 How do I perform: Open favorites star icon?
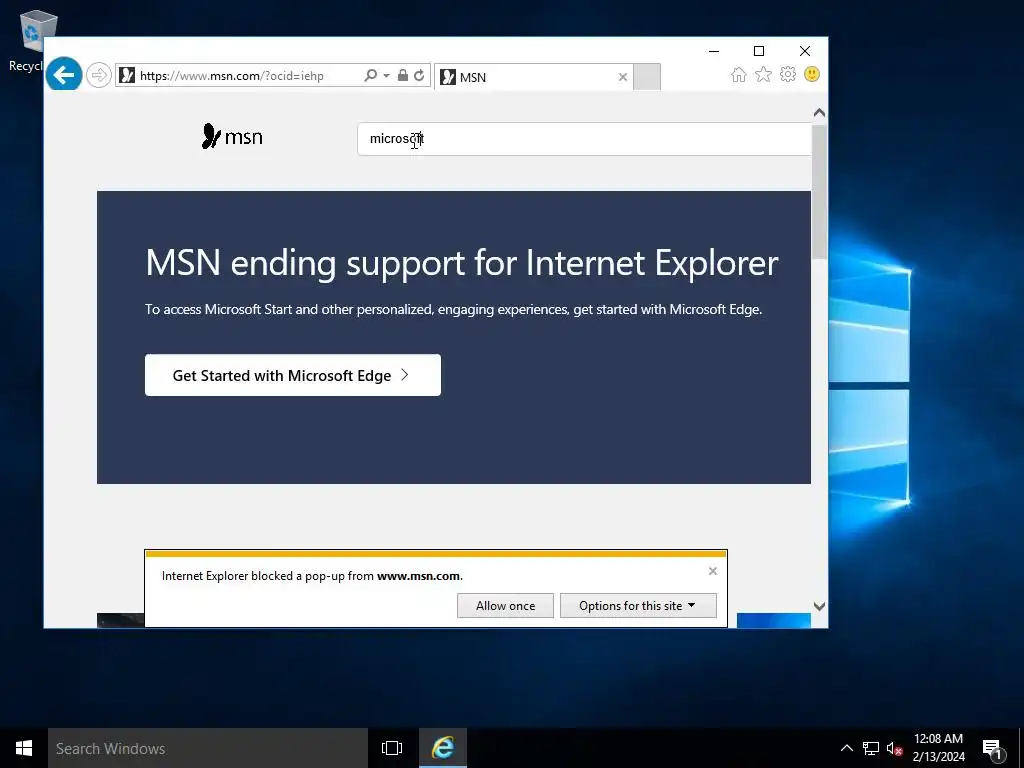click(763, 74)
